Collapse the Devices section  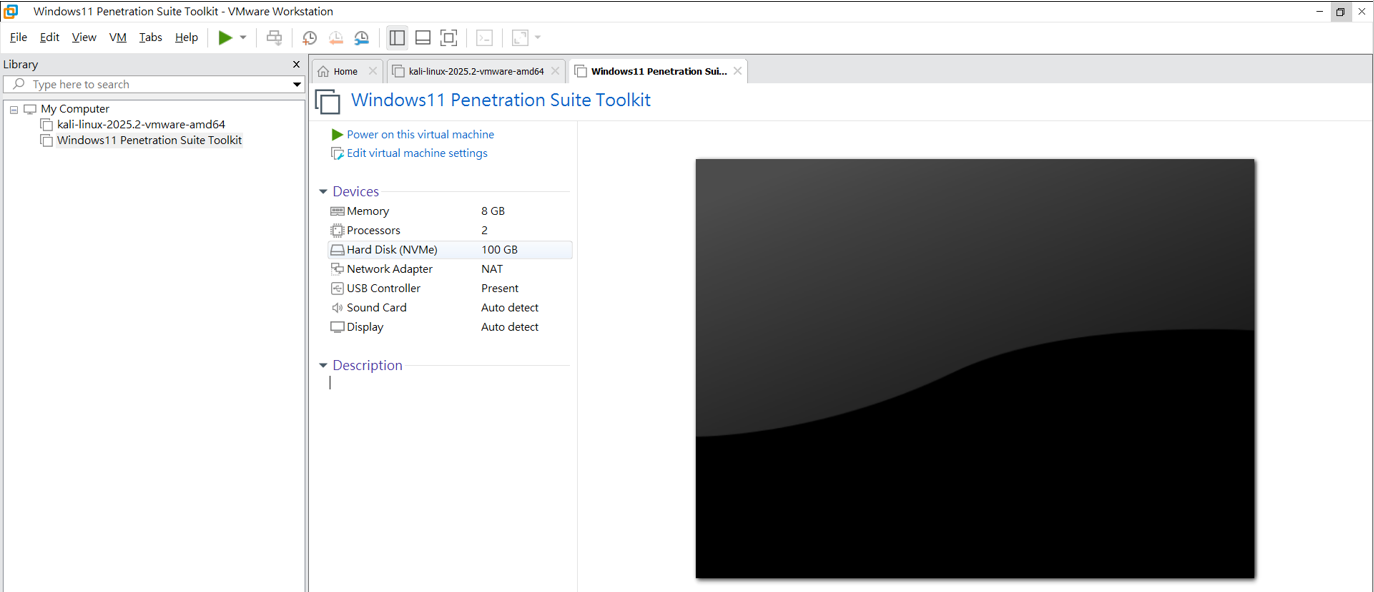[x=323, y=192]
